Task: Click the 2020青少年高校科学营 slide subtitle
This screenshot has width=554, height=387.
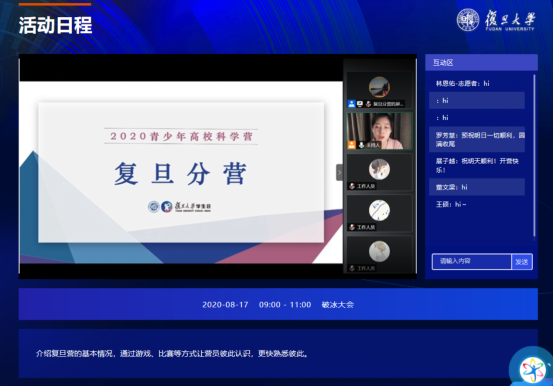Action: (181, 136)
